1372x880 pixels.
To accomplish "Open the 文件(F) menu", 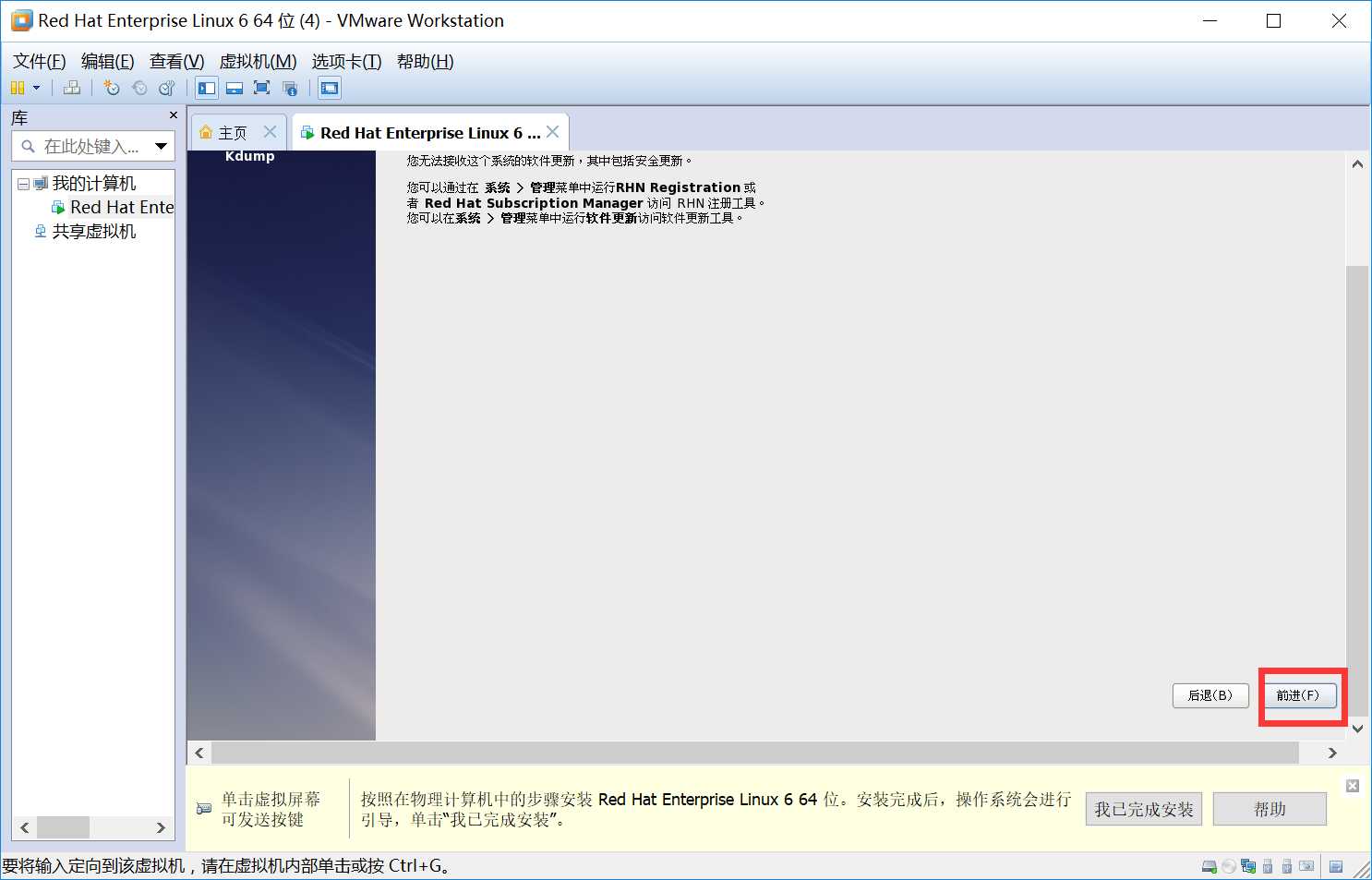I will click(40, 61).
